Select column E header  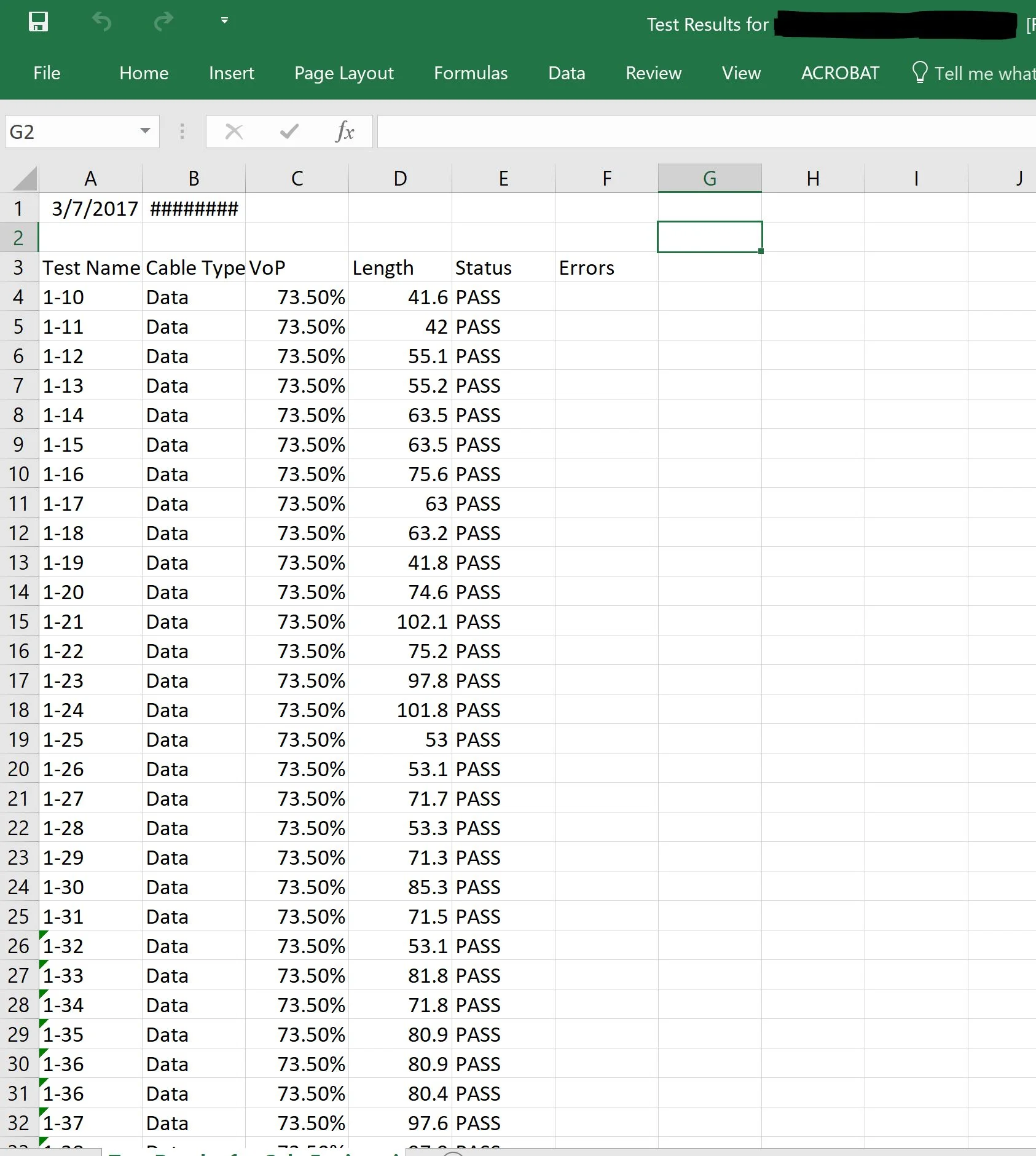(503, 179)
